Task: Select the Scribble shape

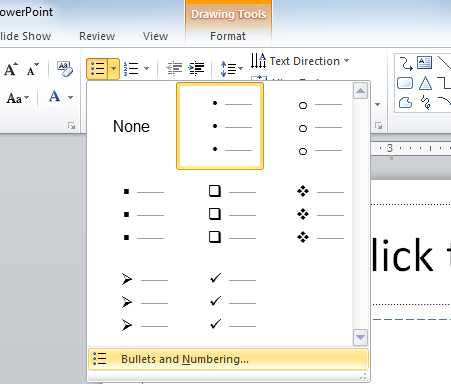Action: pos(425,102)
